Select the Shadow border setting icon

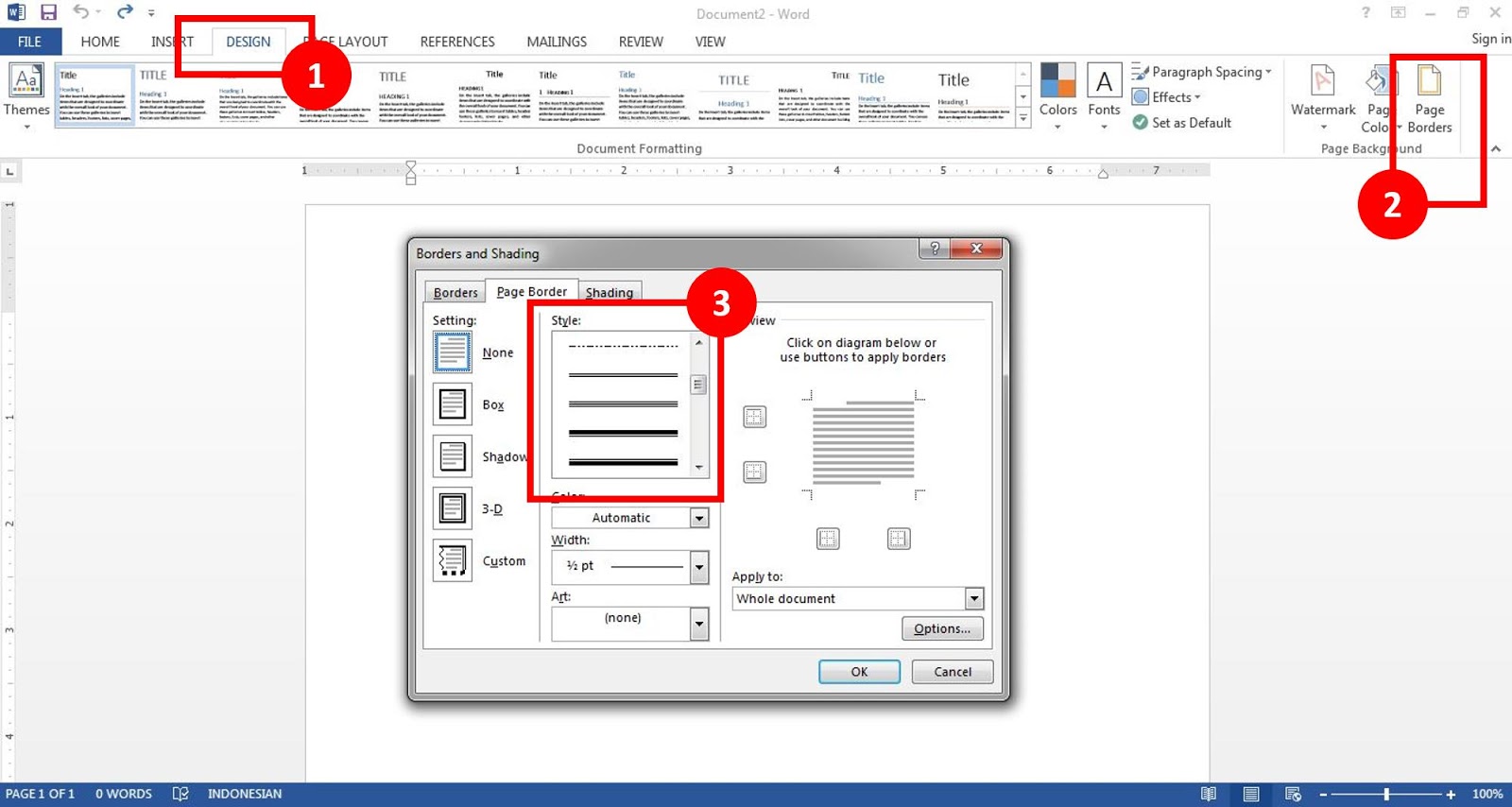453,455
